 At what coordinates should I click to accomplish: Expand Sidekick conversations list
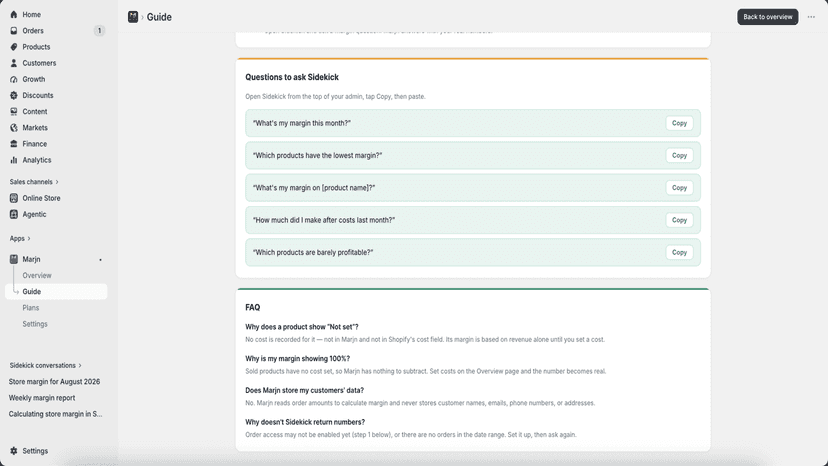45,365
